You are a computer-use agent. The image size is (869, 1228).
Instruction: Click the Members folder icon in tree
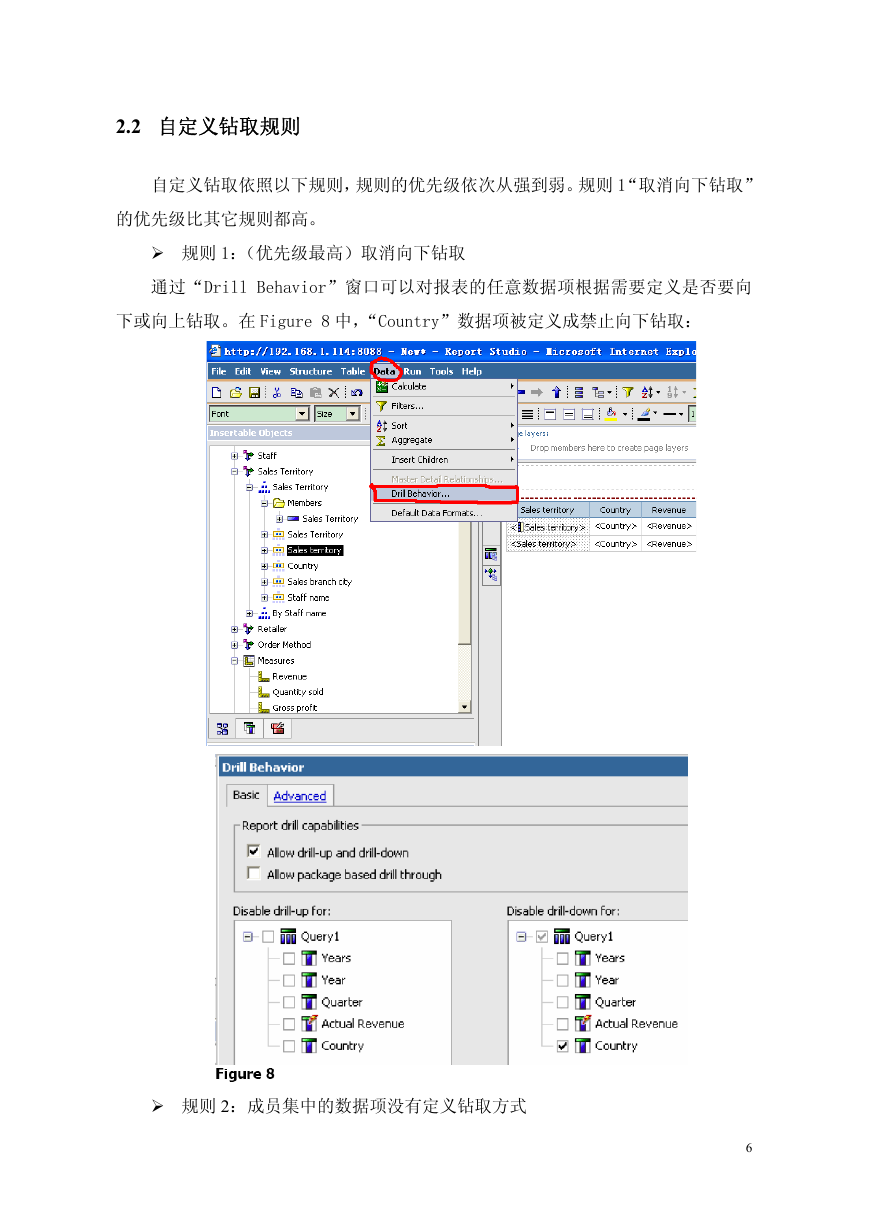pyautogui.click(x=279, y=503)
